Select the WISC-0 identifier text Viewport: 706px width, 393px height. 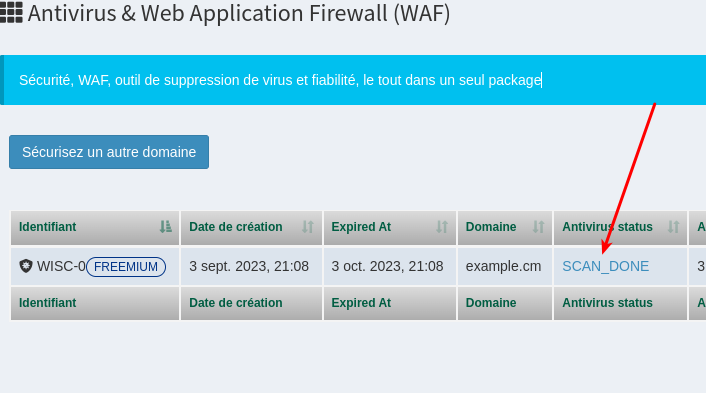61,266
